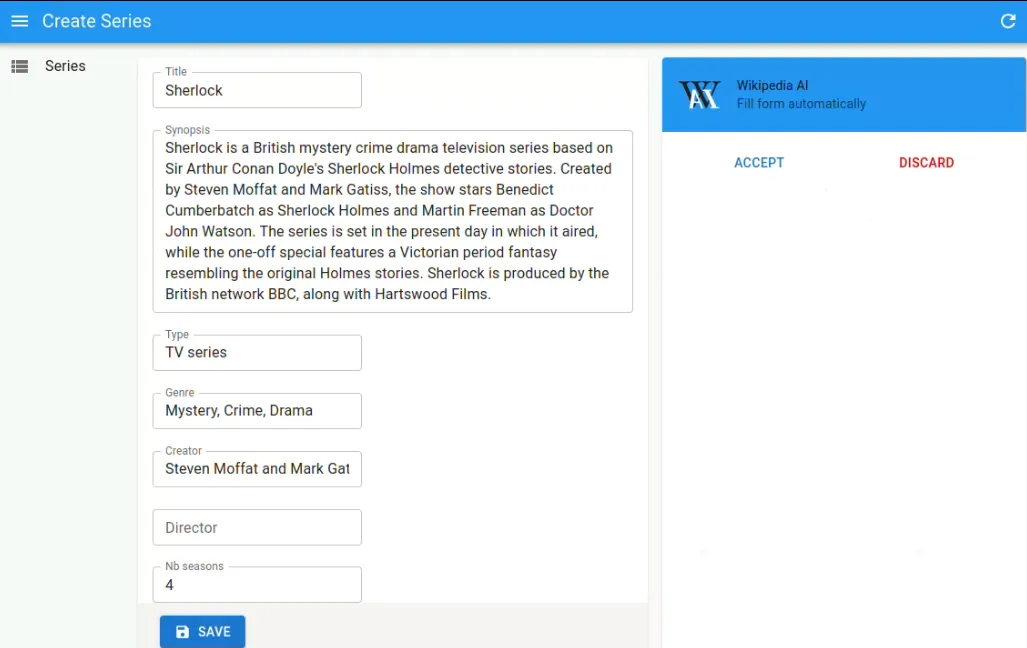
Task: Select the Type field showing TV series
Action: (257, 352)
